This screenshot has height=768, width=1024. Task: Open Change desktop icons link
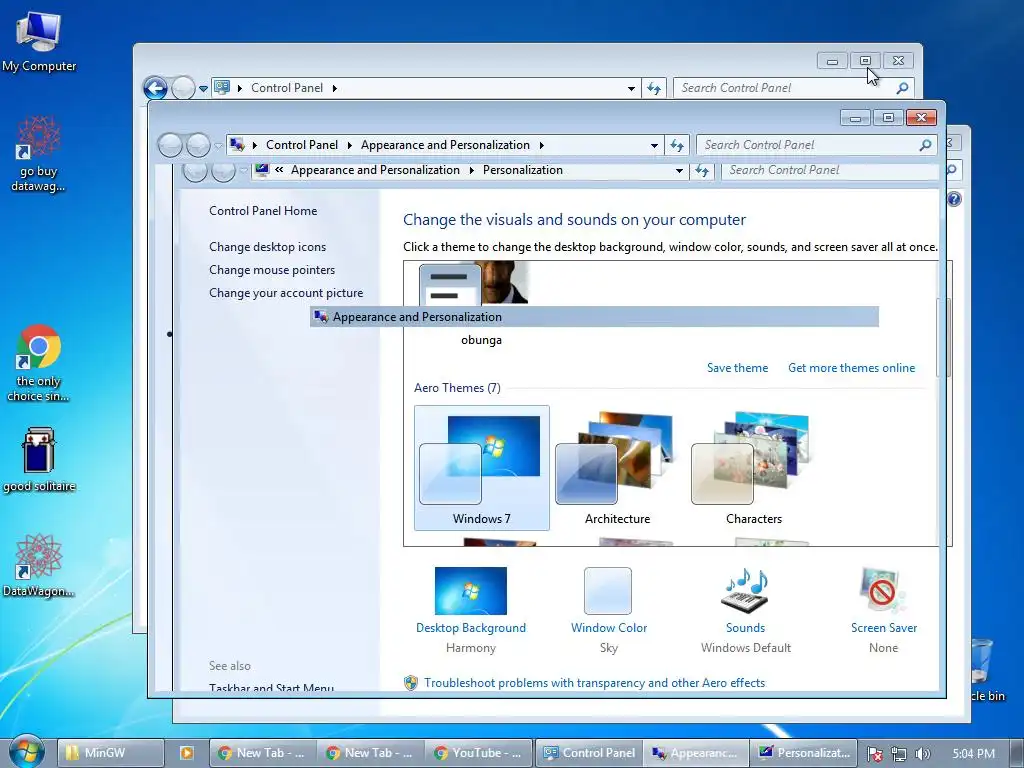coord(267,247)
